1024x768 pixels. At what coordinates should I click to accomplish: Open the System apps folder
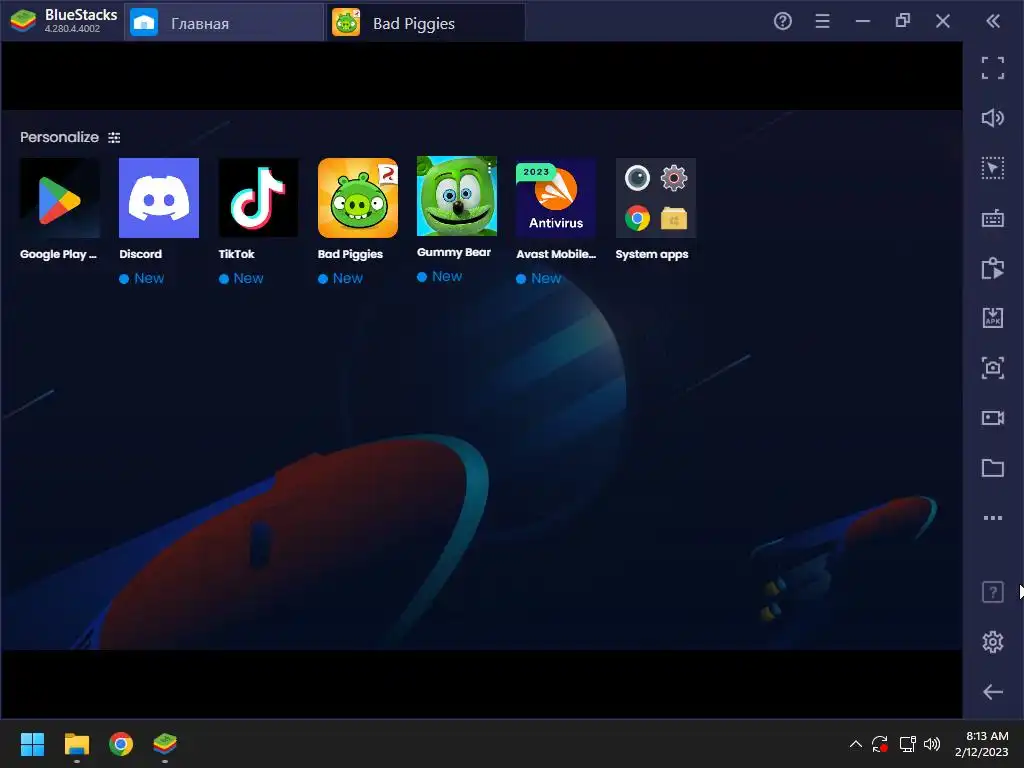point(655,197)
